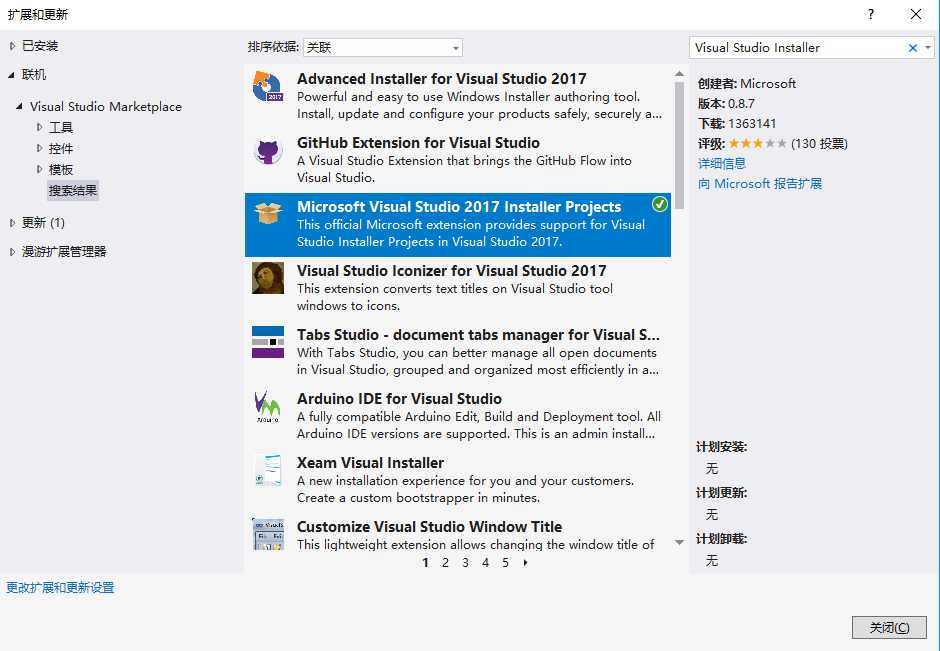This screenshot has width=940, height=651.
Task: Open the help question mark button
Action: coord(871,14)
